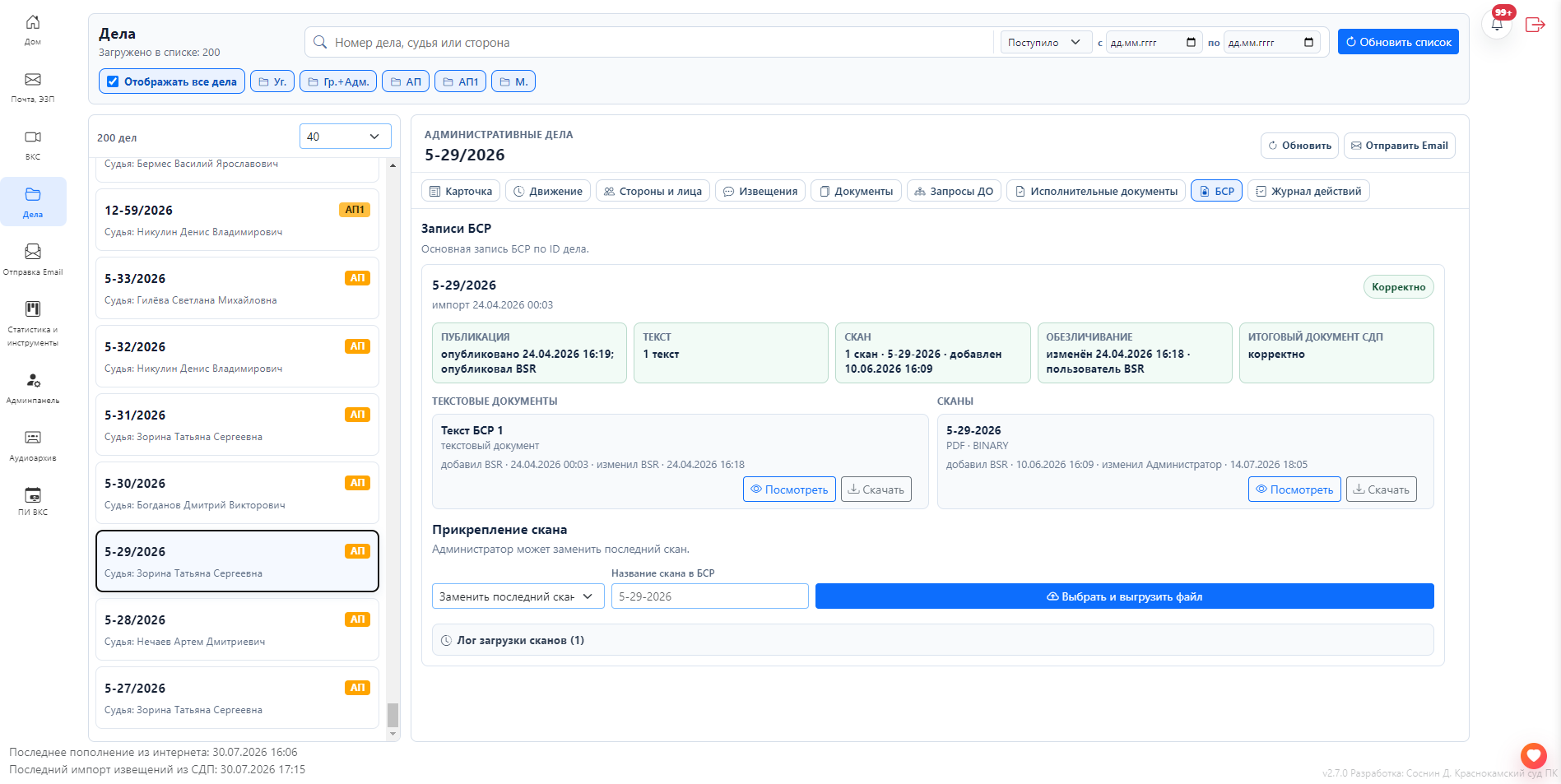The height and width of the screenshot is (784, 1561).
Task: Select case 5-27/2026 in list
Action: pos(237,698)
